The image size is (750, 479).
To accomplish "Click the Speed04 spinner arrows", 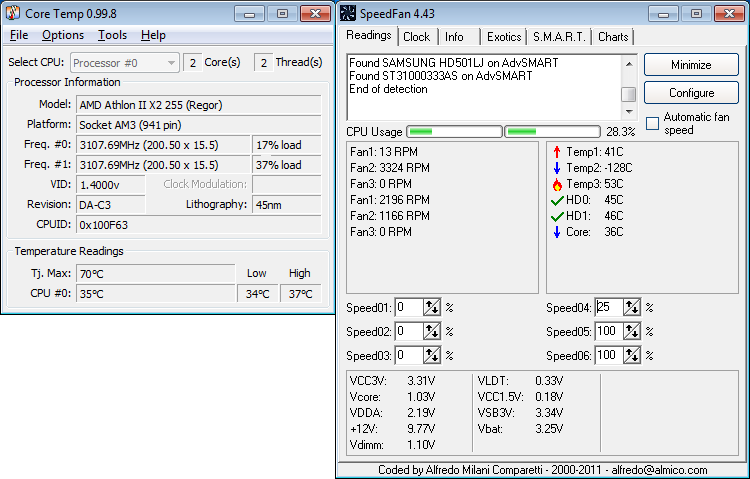I will point(632,307).
